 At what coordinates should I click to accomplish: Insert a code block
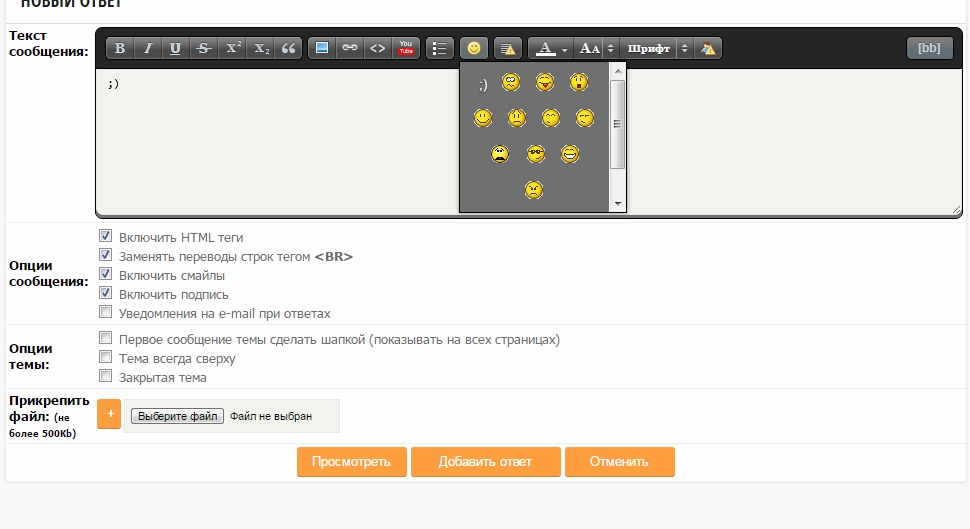tap(377, 48)
